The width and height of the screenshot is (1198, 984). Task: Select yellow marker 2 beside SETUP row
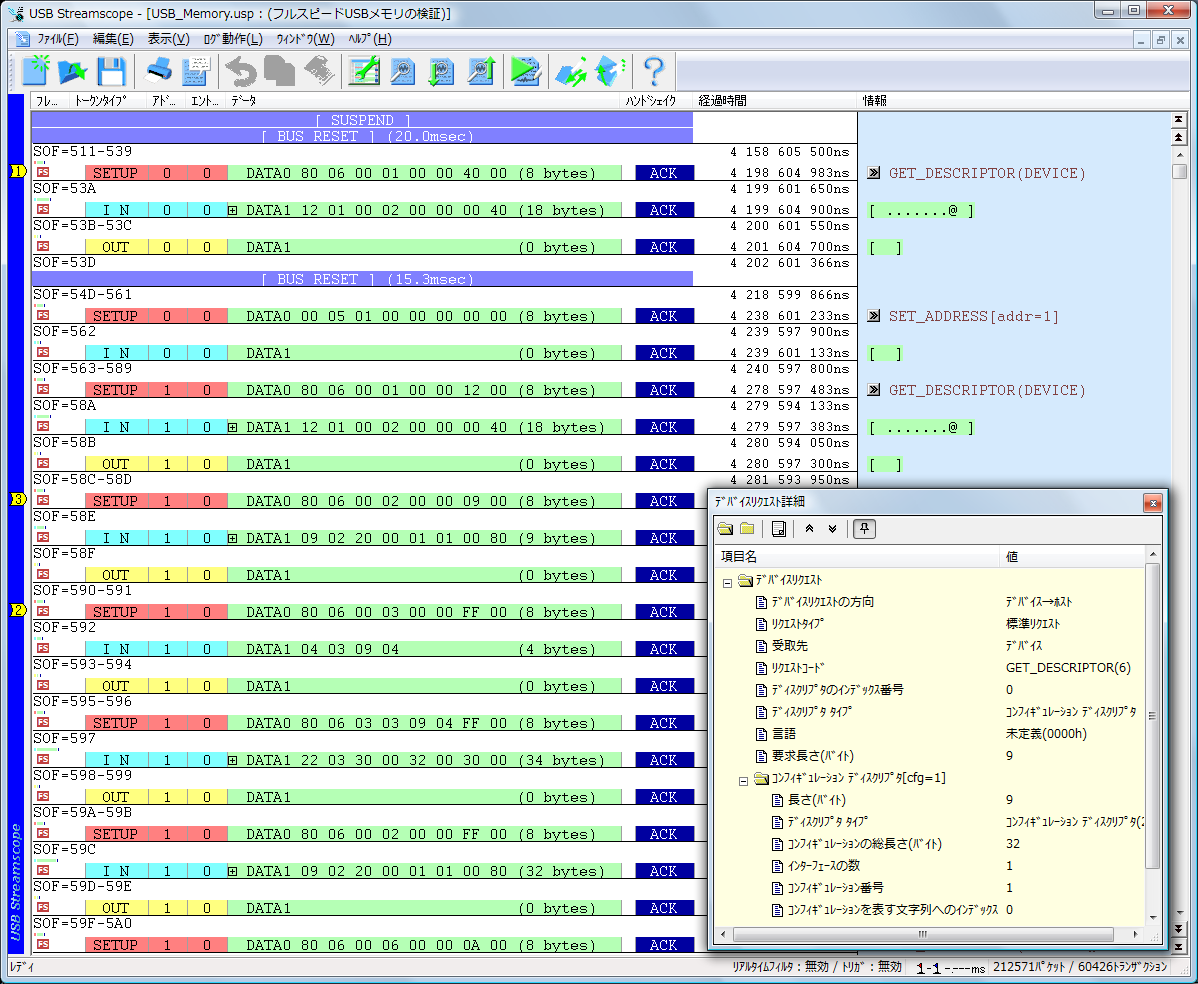[x=18, y=610]
